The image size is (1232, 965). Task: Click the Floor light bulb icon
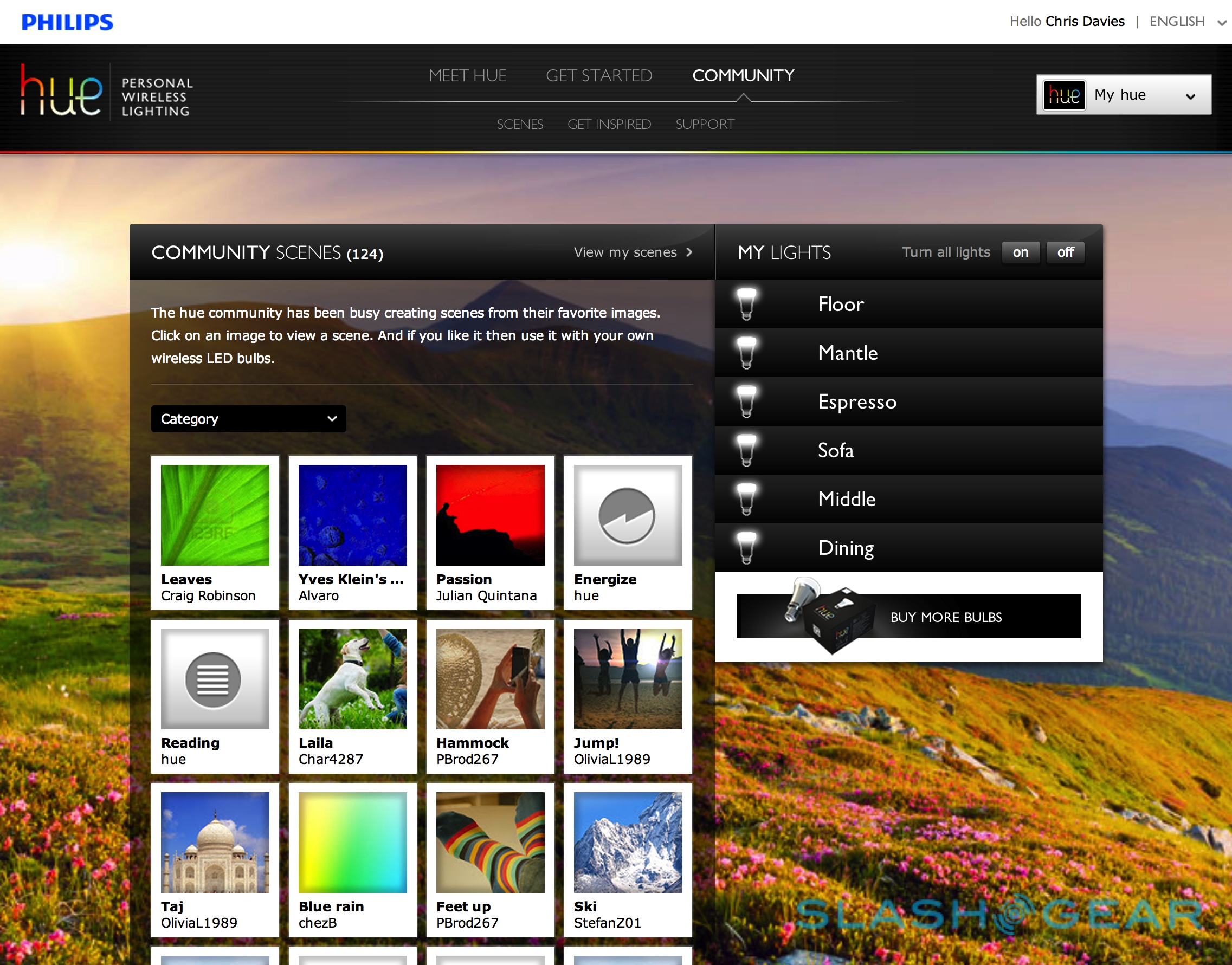pos(746,304)
